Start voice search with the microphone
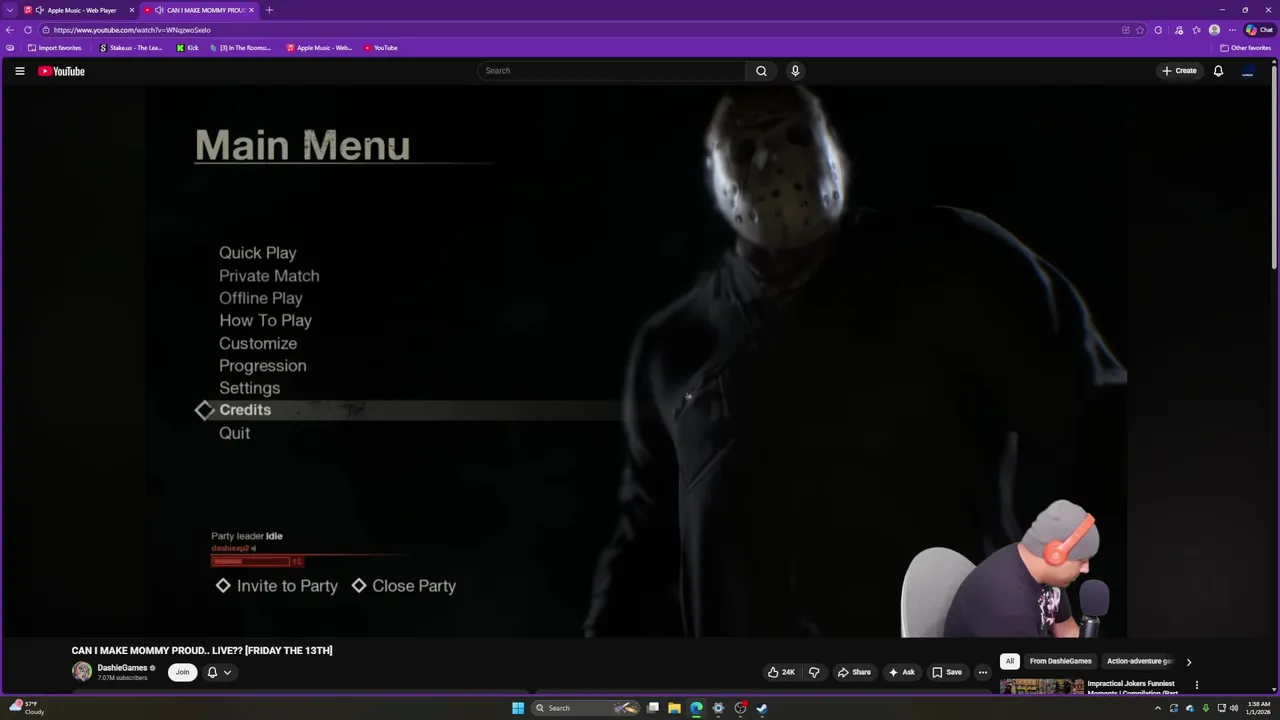 [x=795, y=71]
